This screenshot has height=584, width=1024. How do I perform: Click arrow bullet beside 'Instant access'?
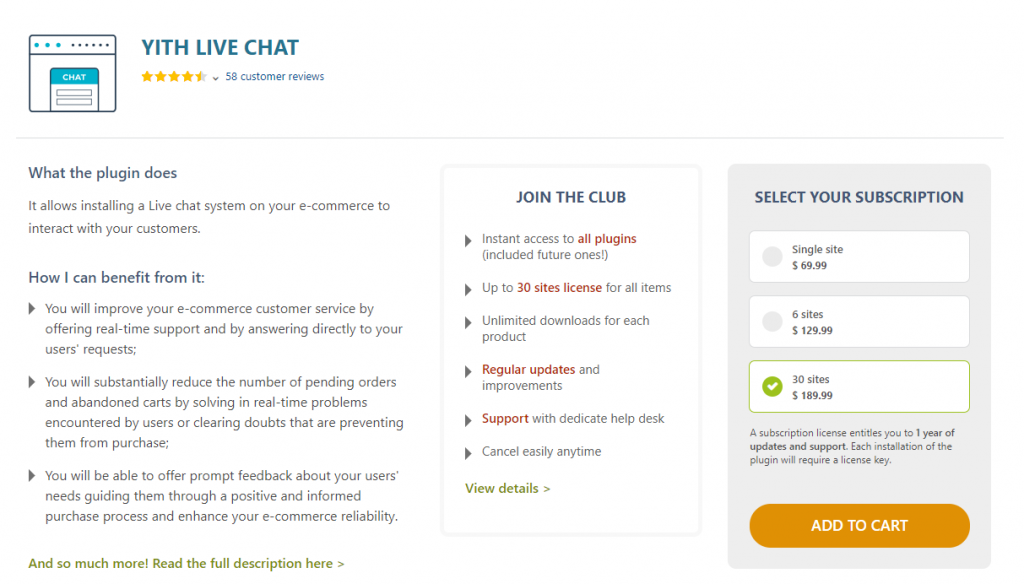469,241
